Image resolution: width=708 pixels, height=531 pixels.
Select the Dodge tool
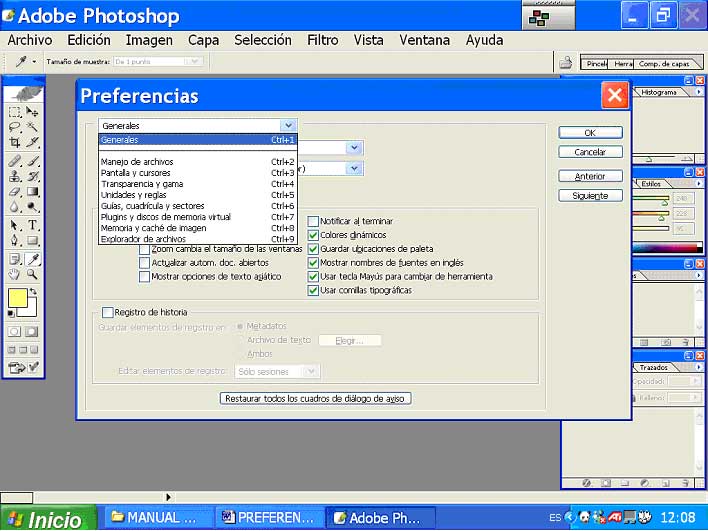click(32, 207)
